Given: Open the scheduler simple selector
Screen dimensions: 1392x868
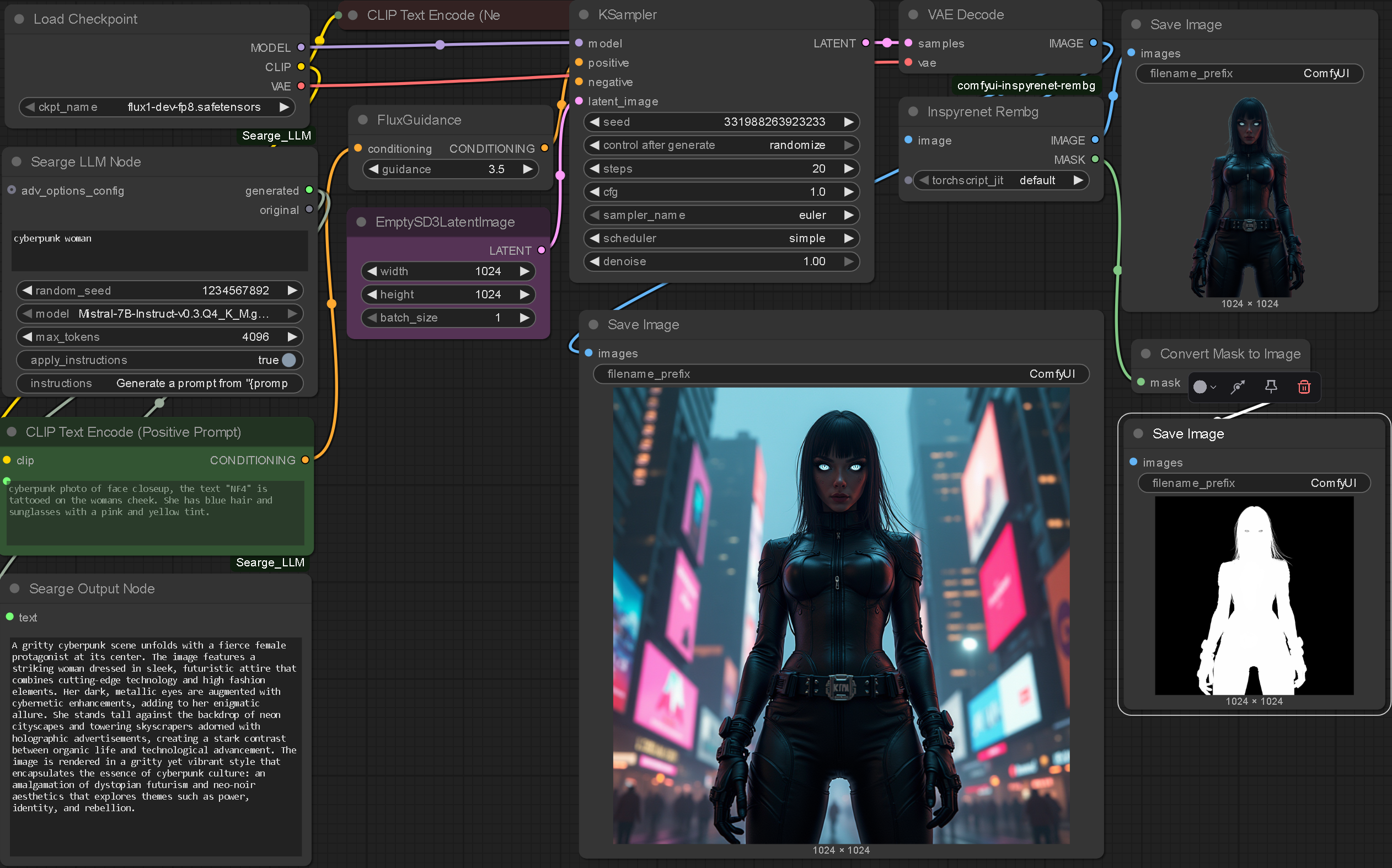Looking at the screenshot, I should pos(721,238).
